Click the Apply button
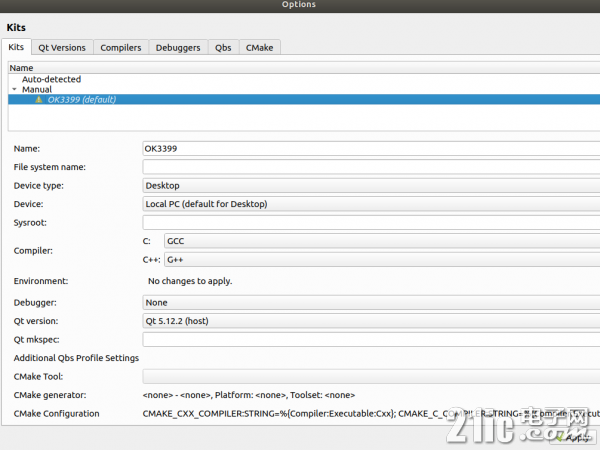The width and height of the screenshot is (600, 450). [575, 437]
